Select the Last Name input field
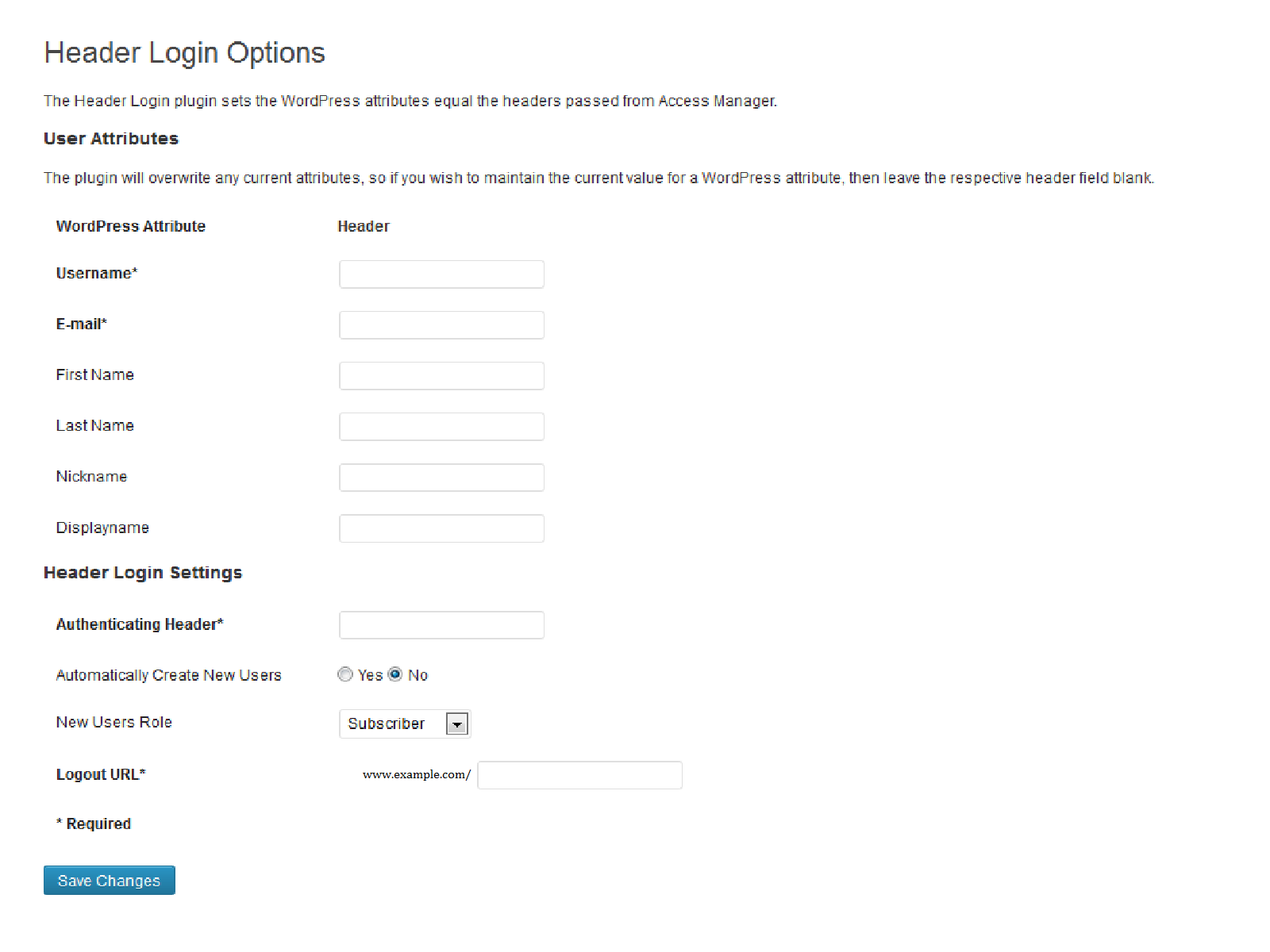Viewport: 1270px width, 952px height. (x=441, y=426)
